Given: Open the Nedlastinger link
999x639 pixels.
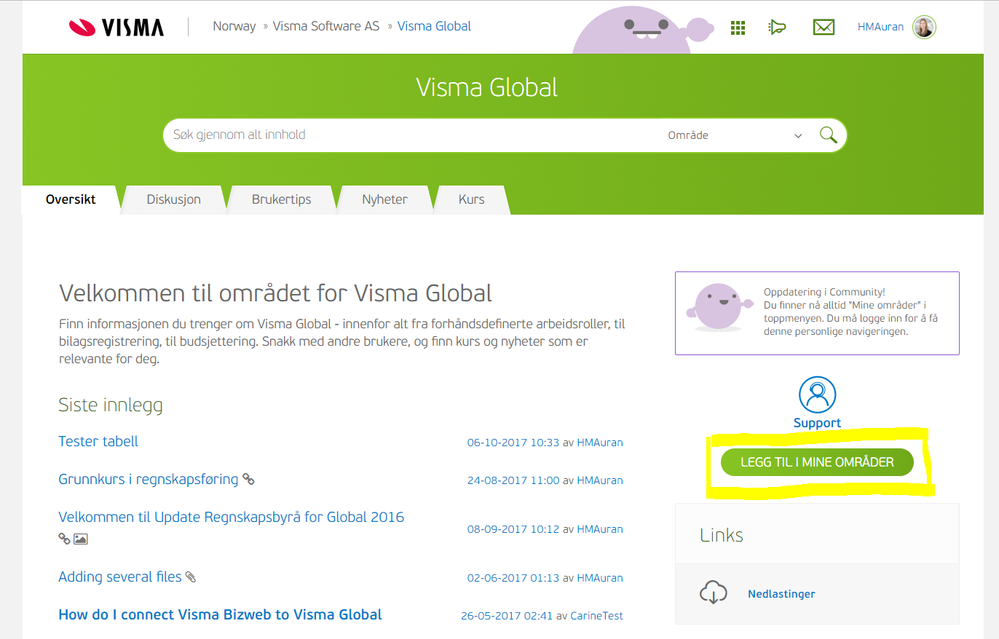Looking at the screenshot, I should coord(781,594).
